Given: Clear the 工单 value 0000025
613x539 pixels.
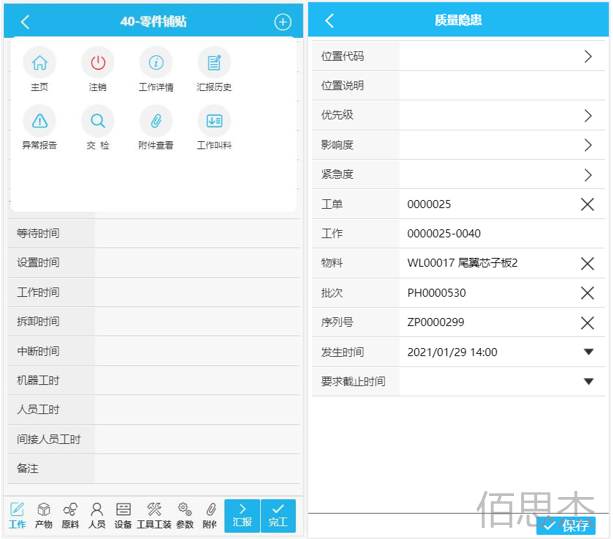Looking at the screenshot, I should pos(587,204).
